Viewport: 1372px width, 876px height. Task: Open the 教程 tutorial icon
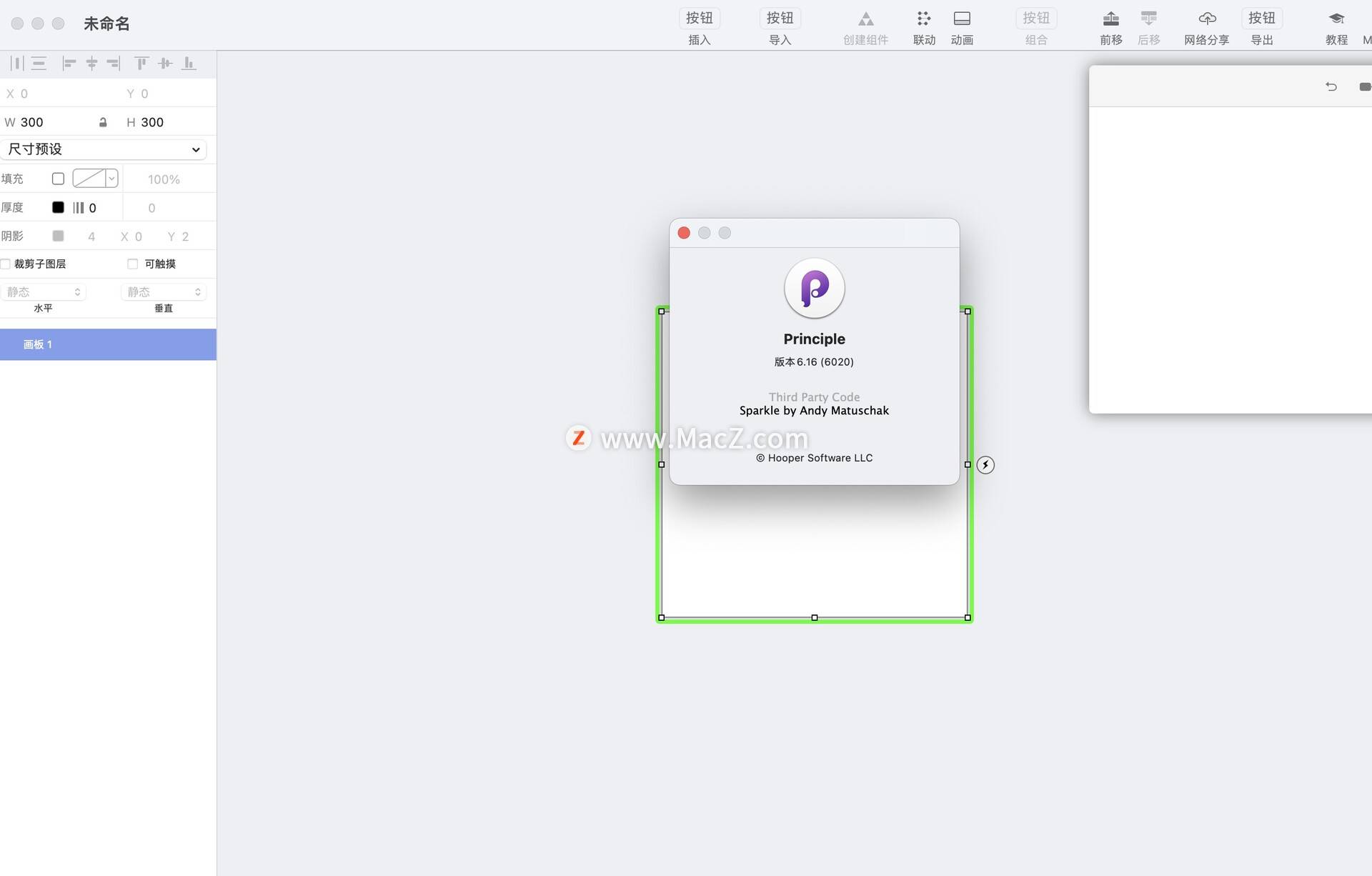click(x=1336, y=19)
